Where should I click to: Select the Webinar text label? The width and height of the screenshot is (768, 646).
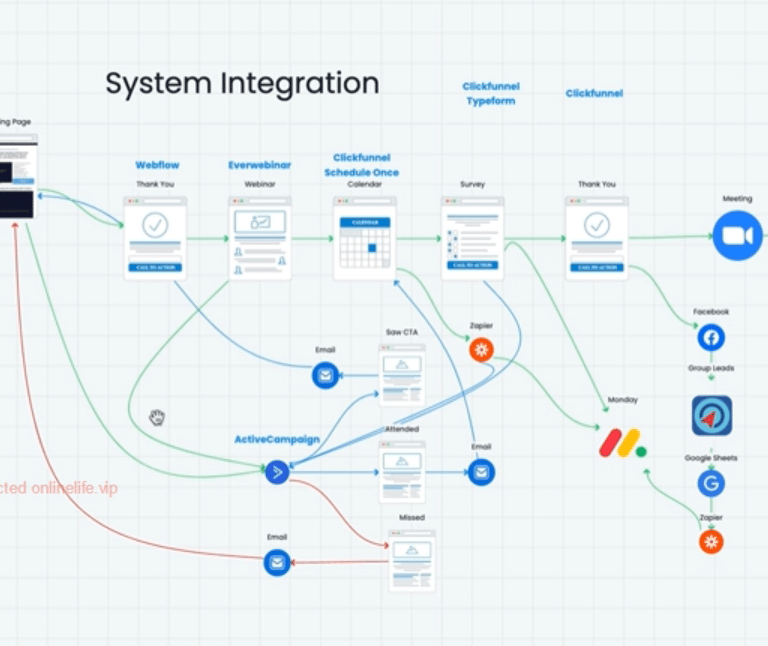(x=260, y=184)
